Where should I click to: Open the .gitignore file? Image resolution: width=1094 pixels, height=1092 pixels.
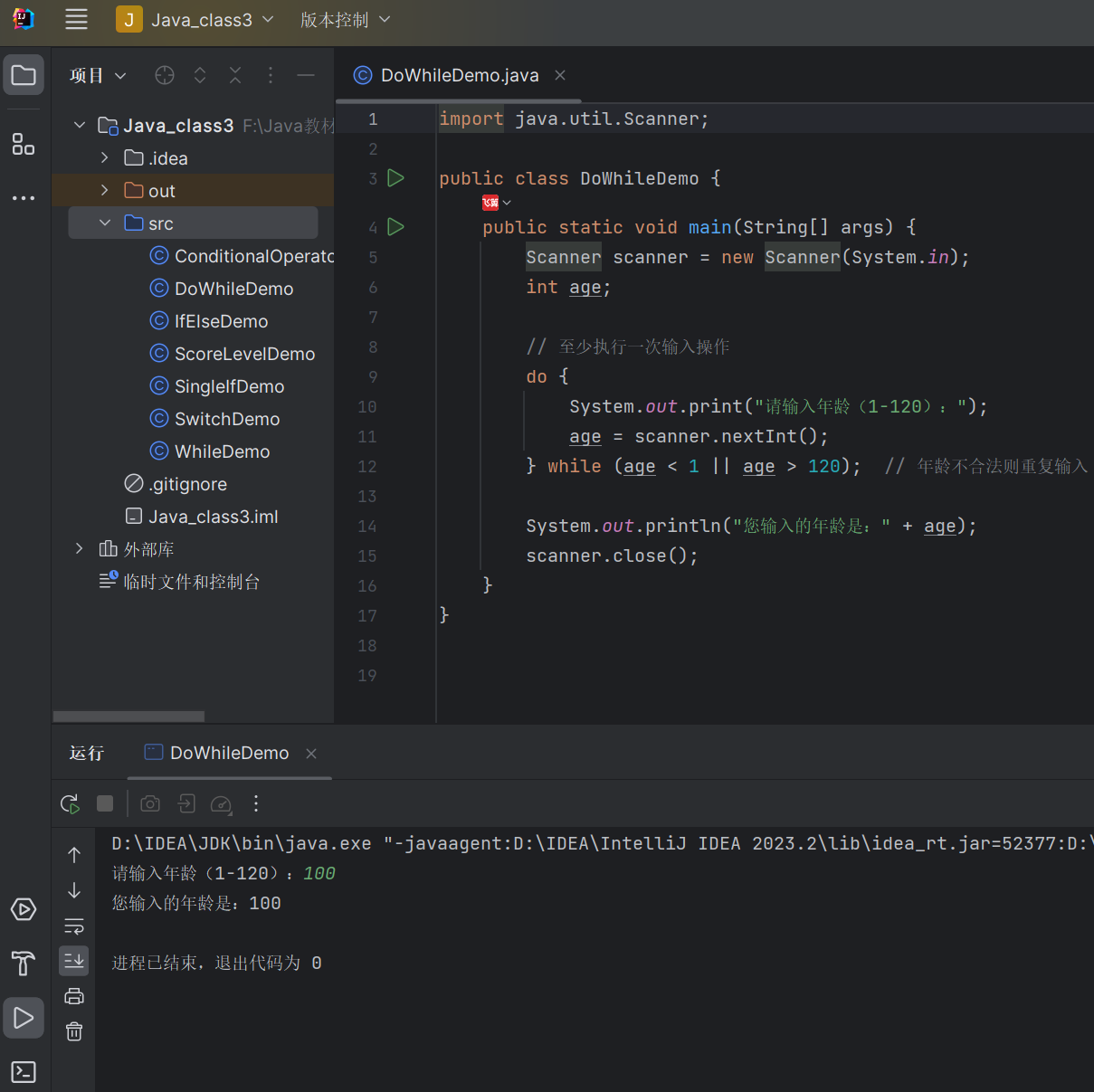point(187,484)
